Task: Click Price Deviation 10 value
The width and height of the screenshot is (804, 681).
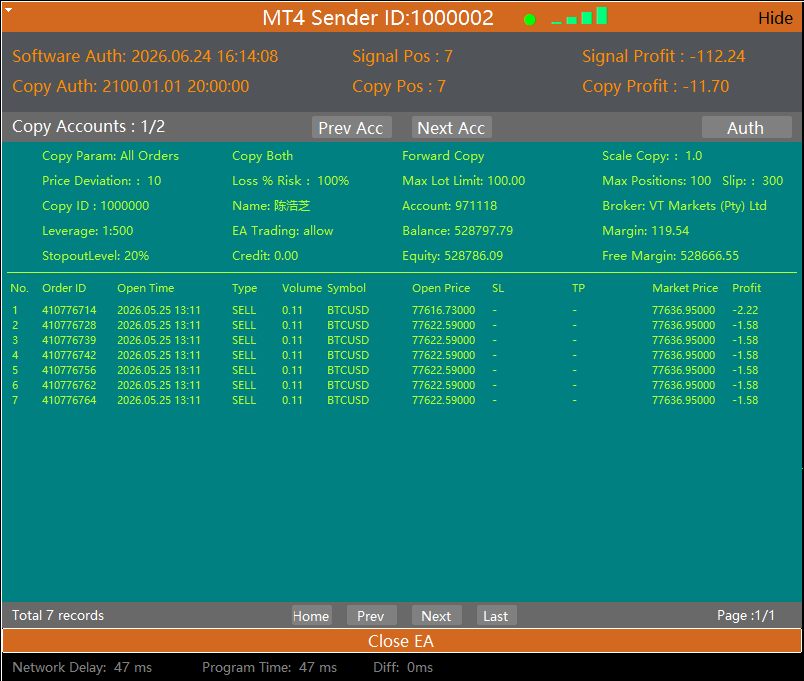Action: (x=154, y=181)
